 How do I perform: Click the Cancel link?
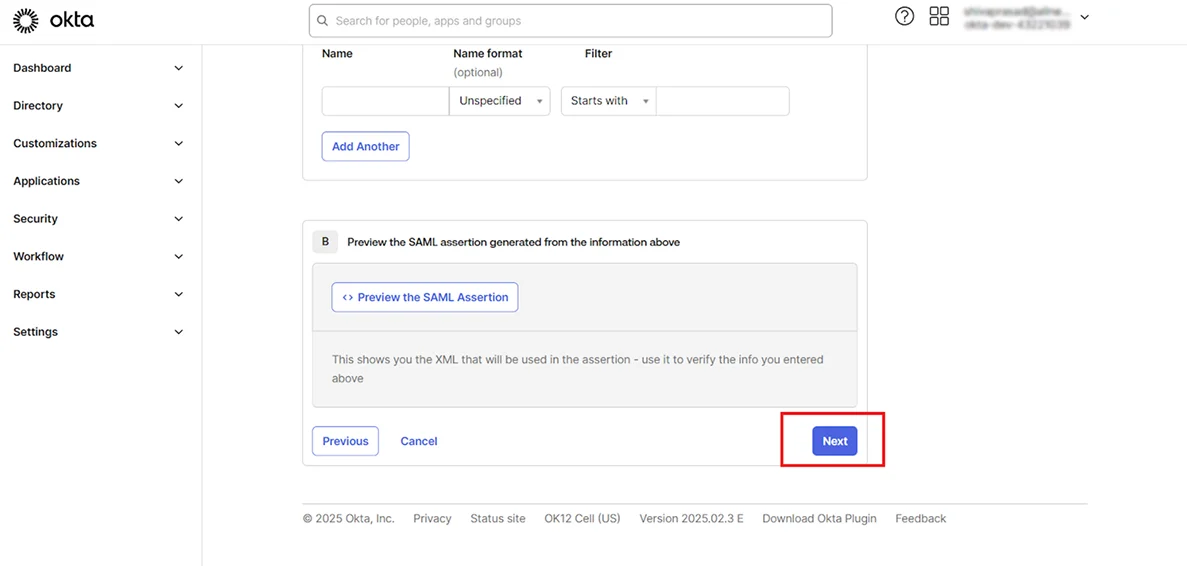[x=419, y=441]
